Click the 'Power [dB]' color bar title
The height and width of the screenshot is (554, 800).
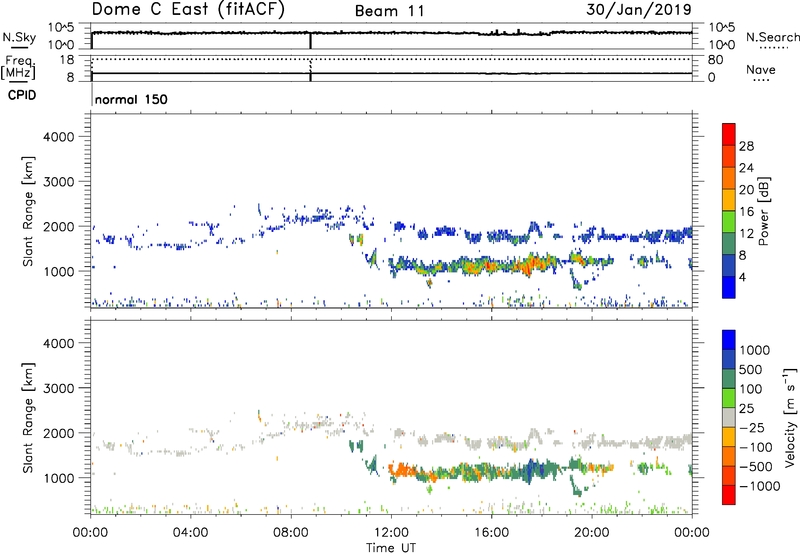(x=764, y=211)
